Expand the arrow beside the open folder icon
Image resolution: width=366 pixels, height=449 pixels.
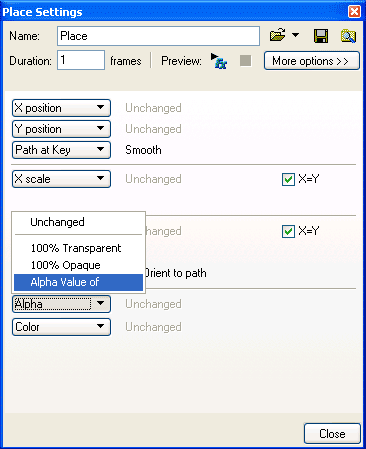295,35
